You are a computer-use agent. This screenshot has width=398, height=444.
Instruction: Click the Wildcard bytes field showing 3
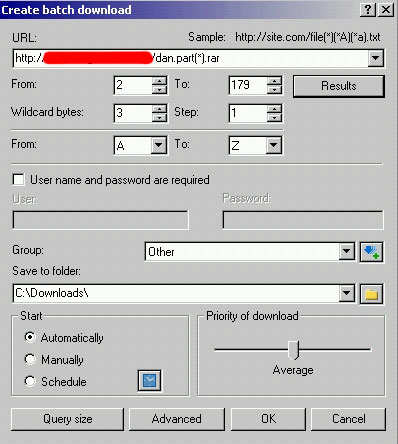click(x=133, y=113)
